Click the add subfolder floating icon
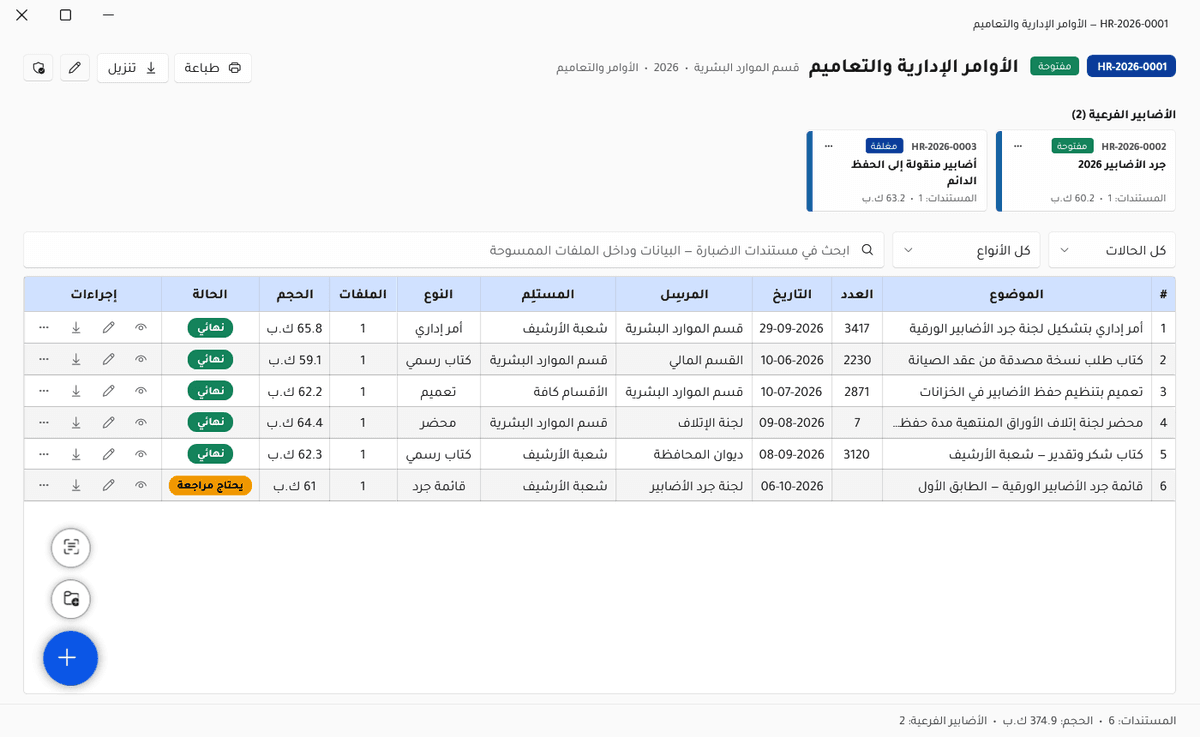 (71, 599)
